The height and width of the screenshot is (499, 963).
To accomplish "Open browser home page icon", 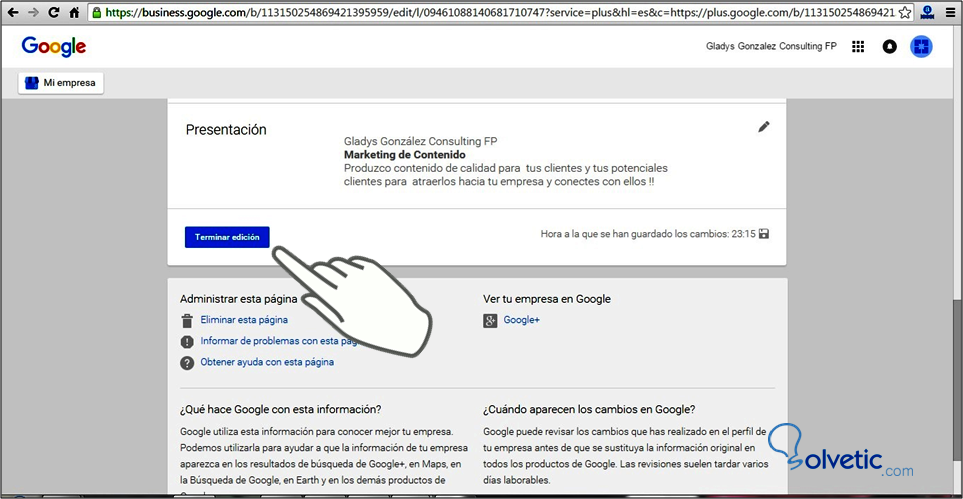I will point(74,12).
